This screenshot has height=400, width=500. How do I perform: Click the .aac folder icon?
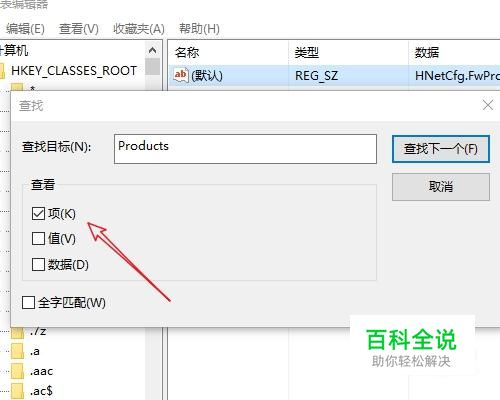click(17, 371)
